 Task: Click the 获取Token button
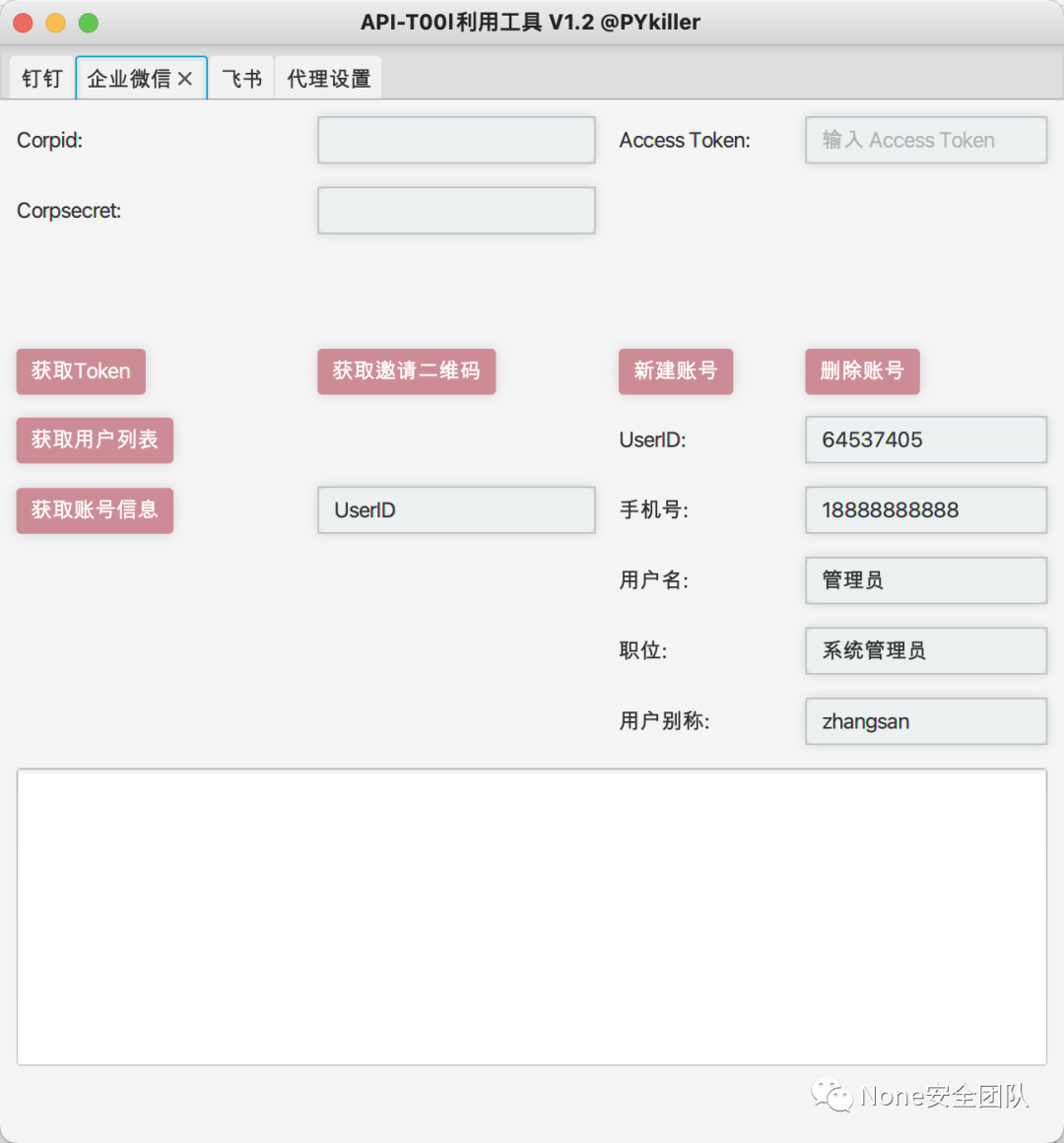tap(81, 371)
